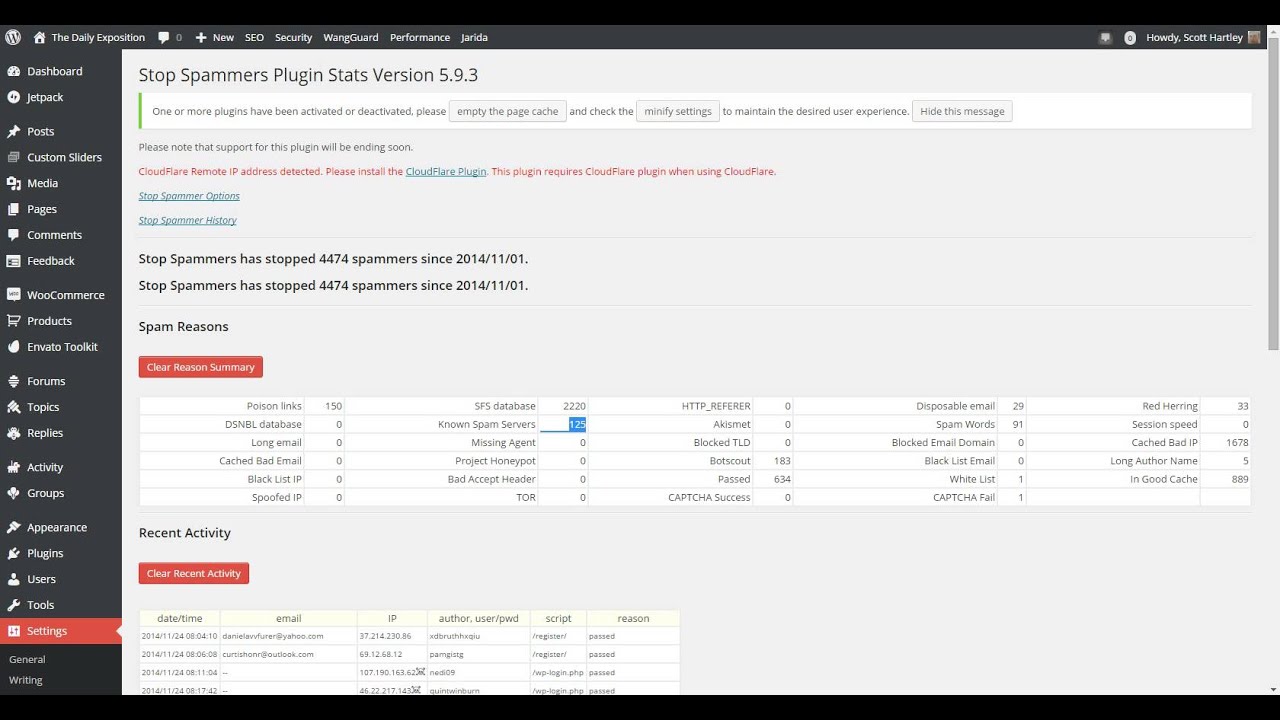
Task: Click the plus icon next to New
Action: [x=201, y=37]
